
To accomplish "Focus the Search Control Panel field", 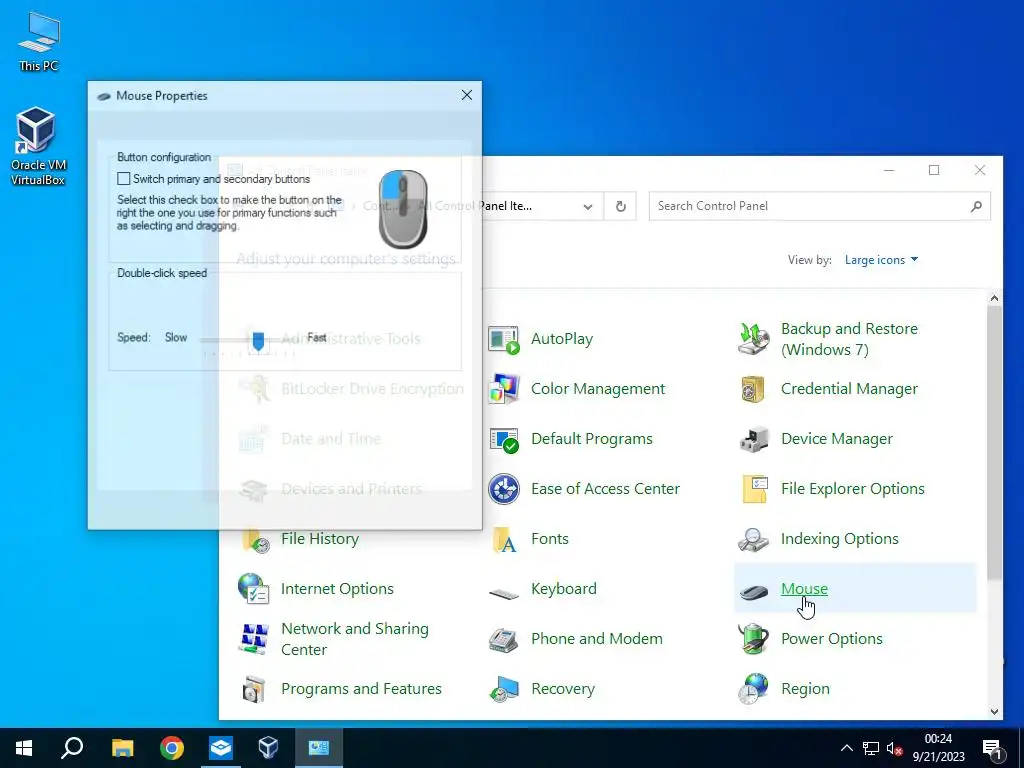I will (819, 206).
